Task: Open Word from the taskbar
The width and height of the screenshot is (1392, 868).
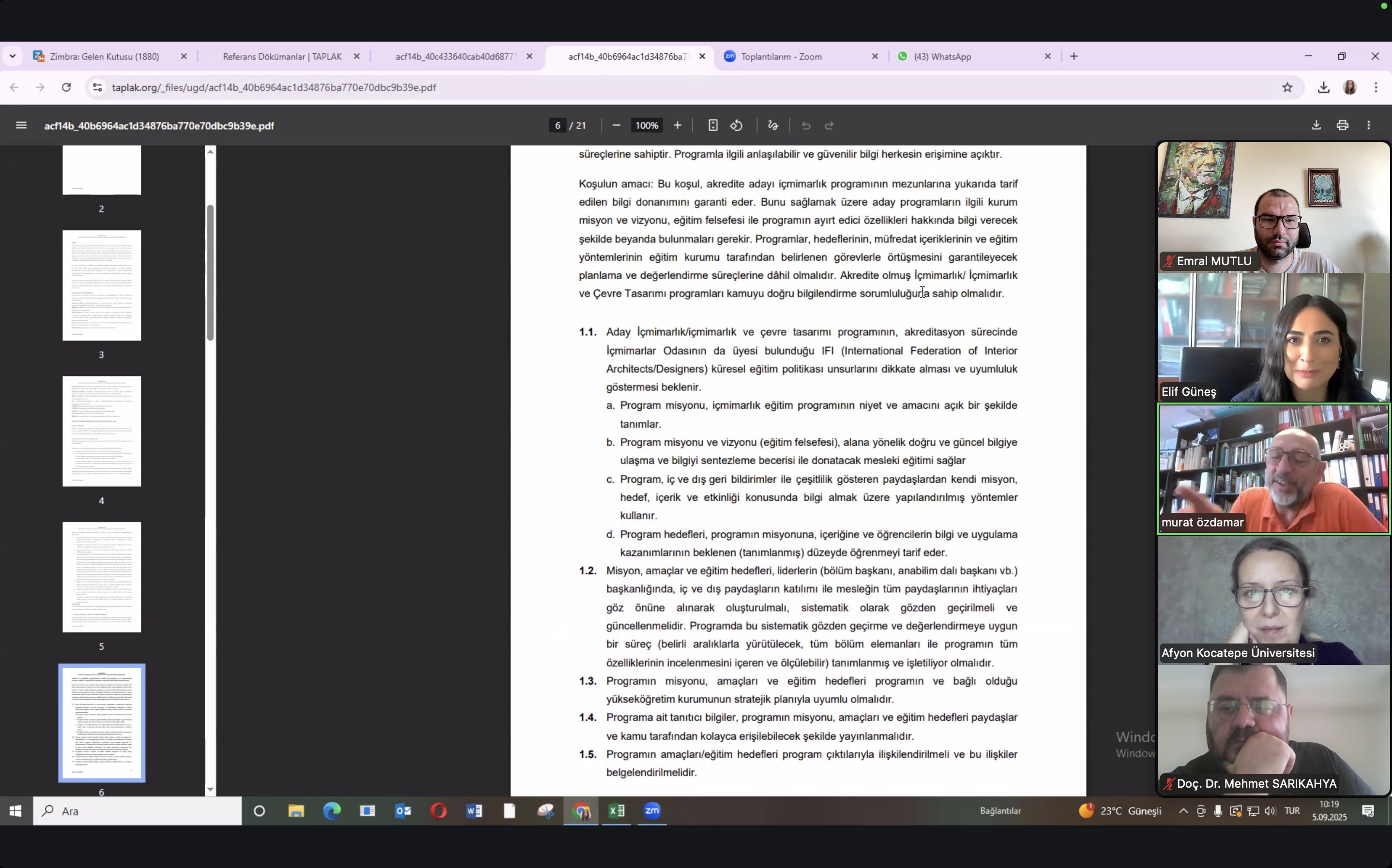Action: pos(474,810)
